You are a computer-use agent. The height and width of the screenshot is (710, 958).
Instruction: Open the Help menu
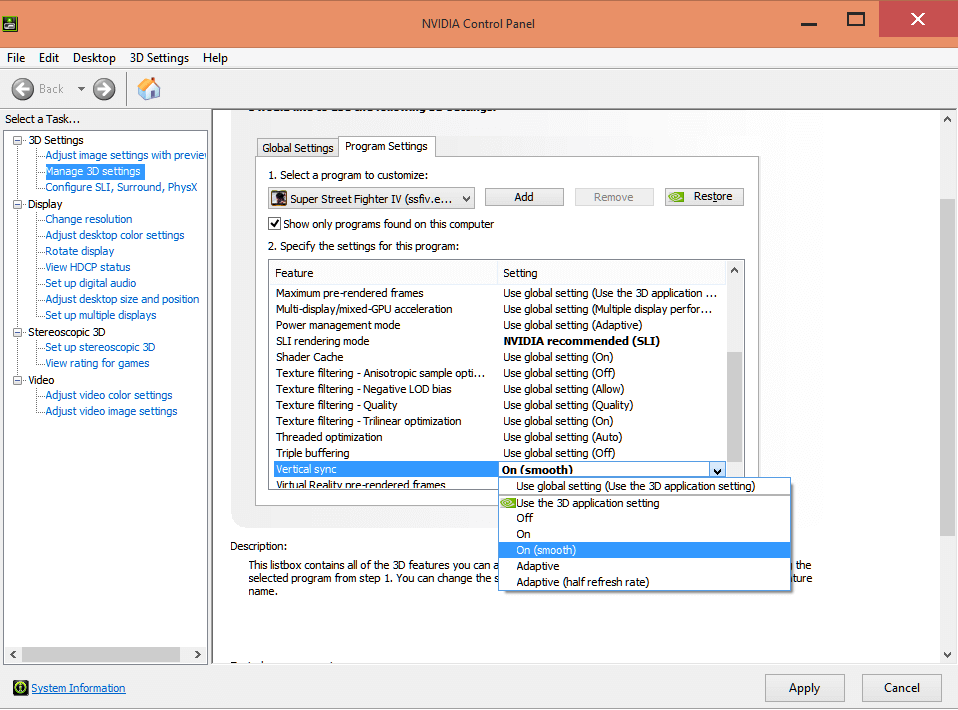[215, 58]
